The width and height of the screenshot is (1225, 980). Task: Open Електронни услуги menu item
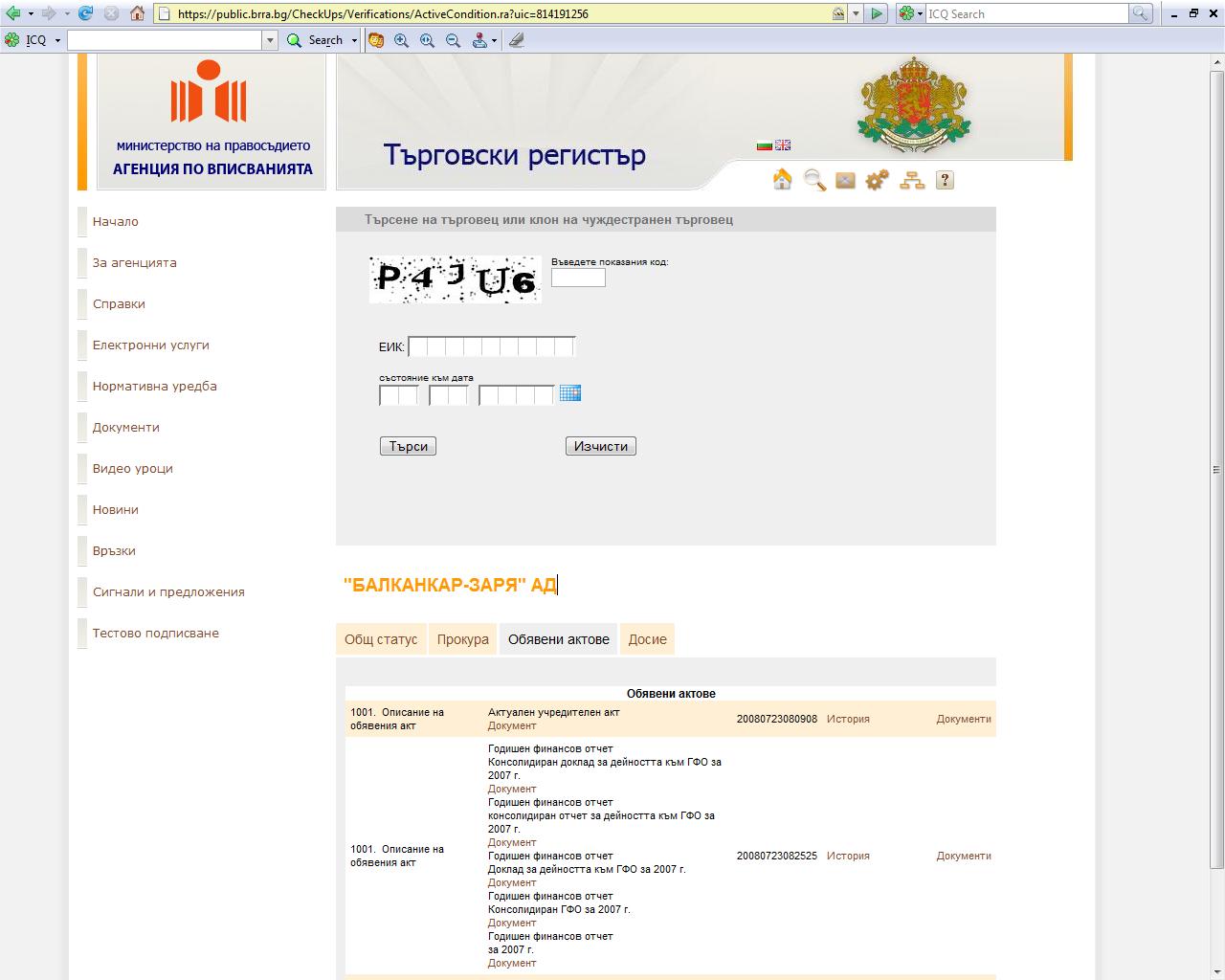pyautogui.click(x=151, y=345)
